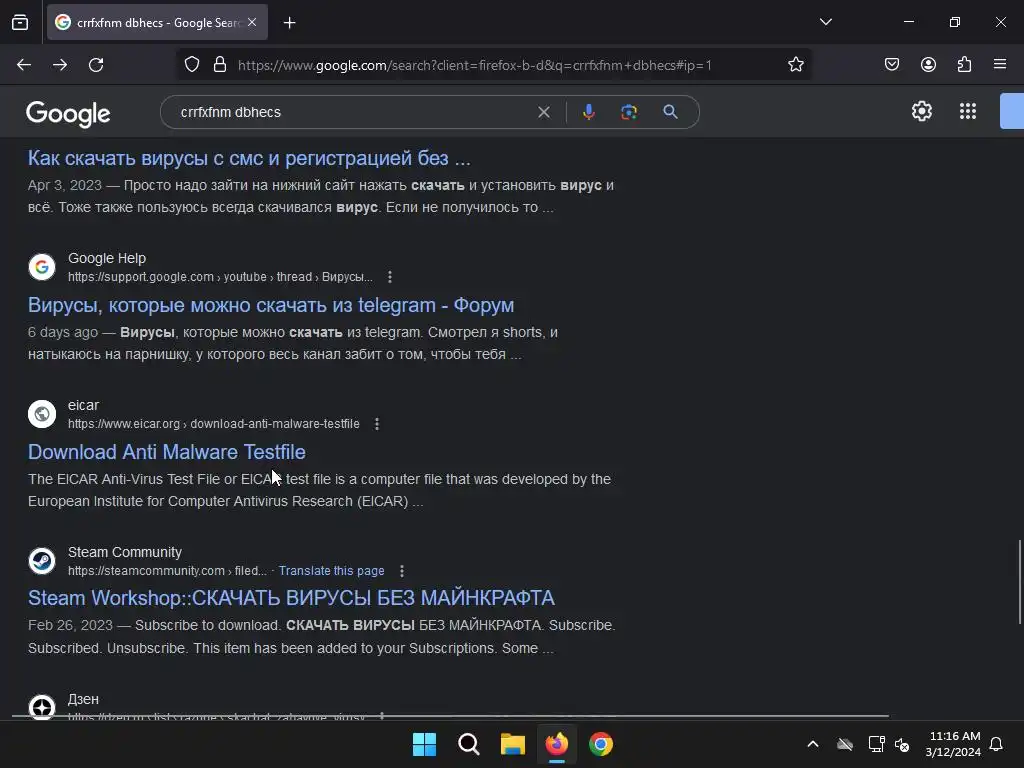Screen dimensions: 1024x768
Task: Open Google Help result favicon
Action: (x=42, y=267)
